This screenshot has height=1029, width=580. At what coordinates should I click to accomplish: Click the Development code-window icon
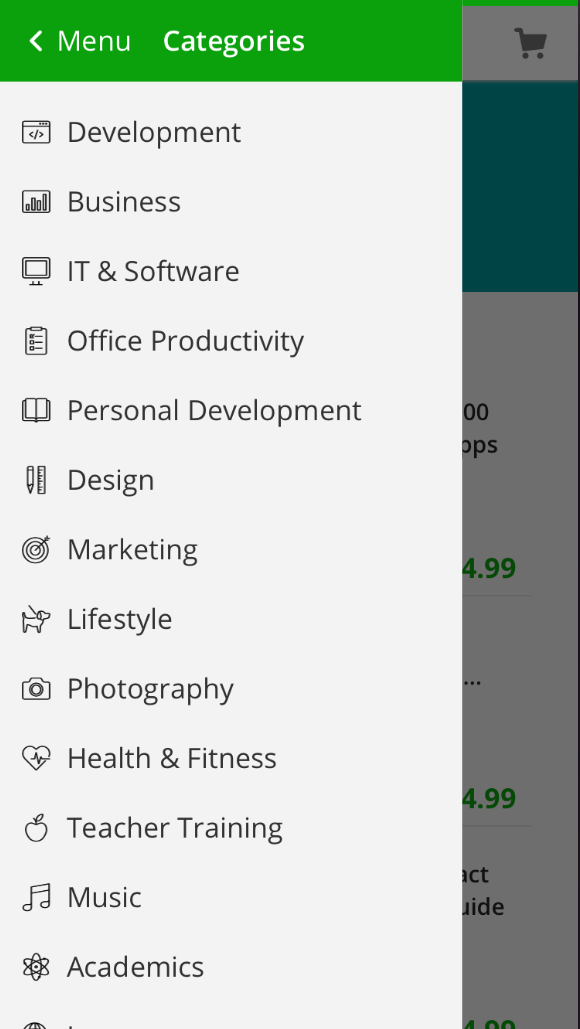(x=36, y=132)
